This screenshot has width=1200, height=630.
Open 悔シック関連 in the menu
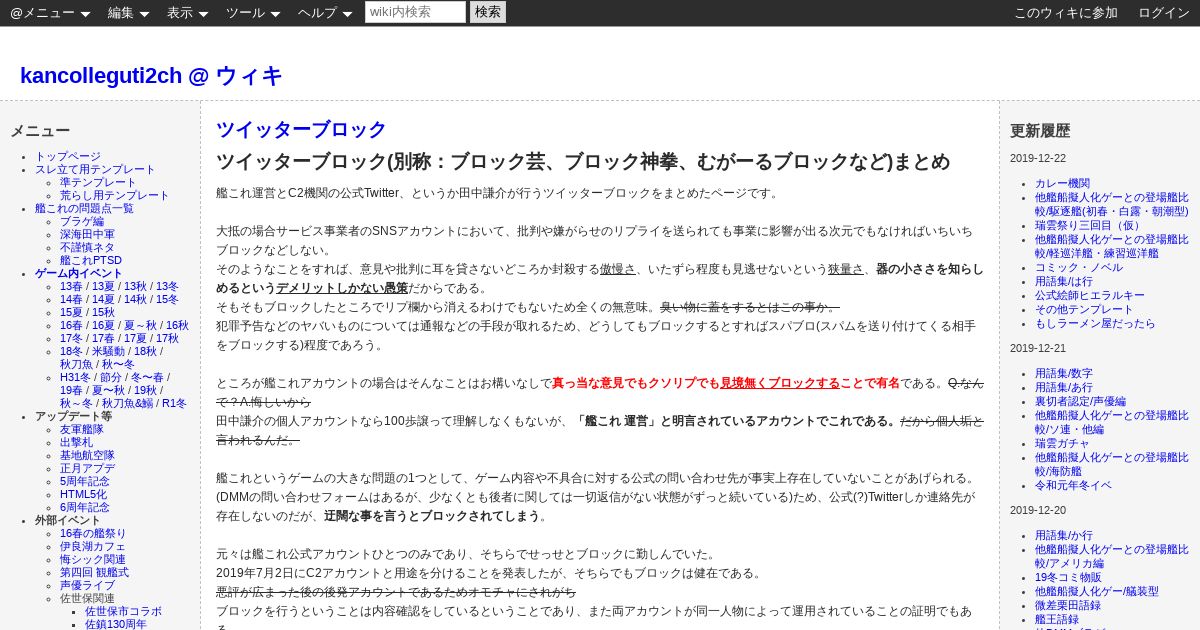point(93,560)
